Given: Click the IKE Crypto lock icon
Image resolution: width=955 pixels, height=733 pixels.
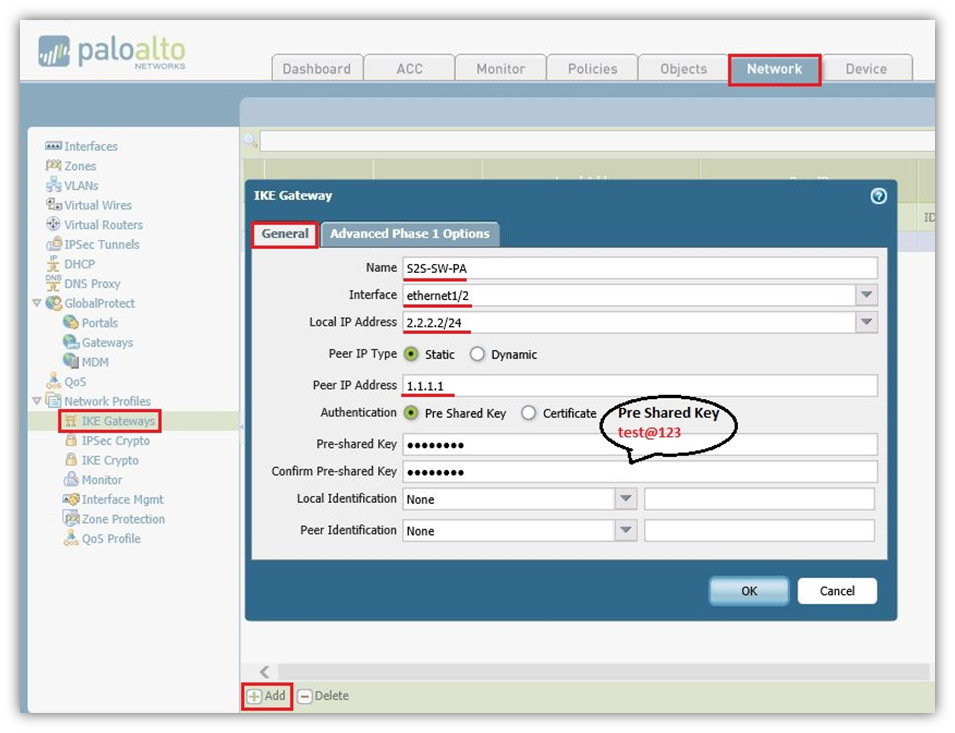Looking at the screenshot, I should click(x=71, y=460).
